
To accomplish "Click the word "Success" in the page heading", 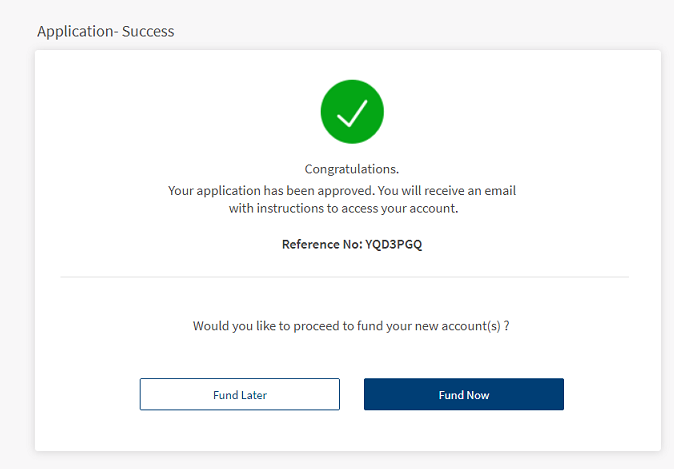I will [x=148, y=31].
